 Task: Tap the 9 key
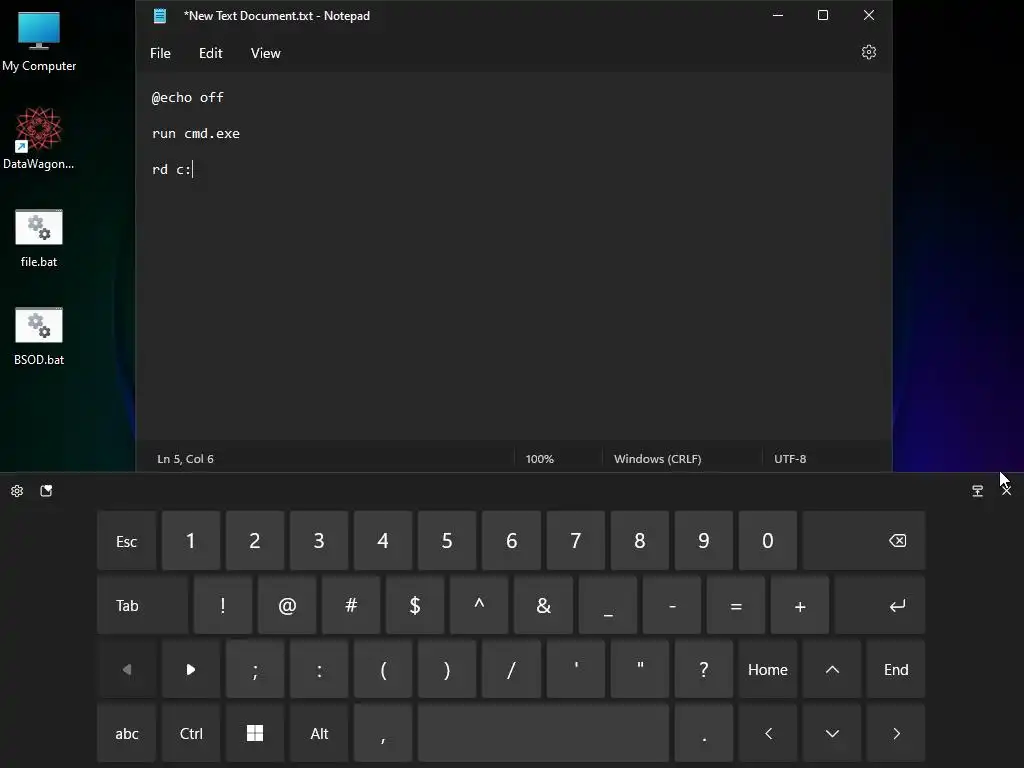click(703, 541)
